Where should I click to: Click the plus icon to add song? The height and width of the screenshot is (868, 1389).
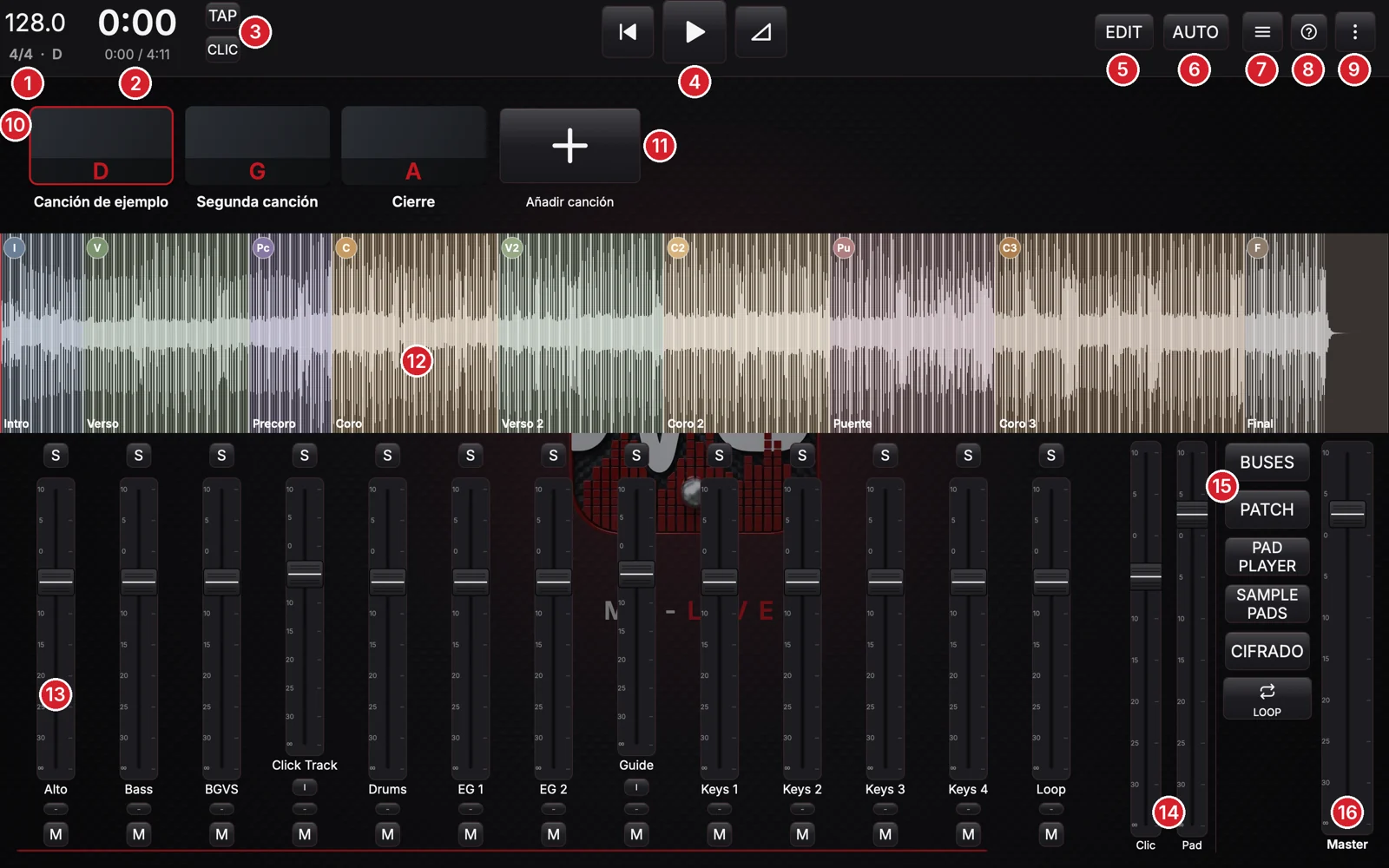point(569,146)
